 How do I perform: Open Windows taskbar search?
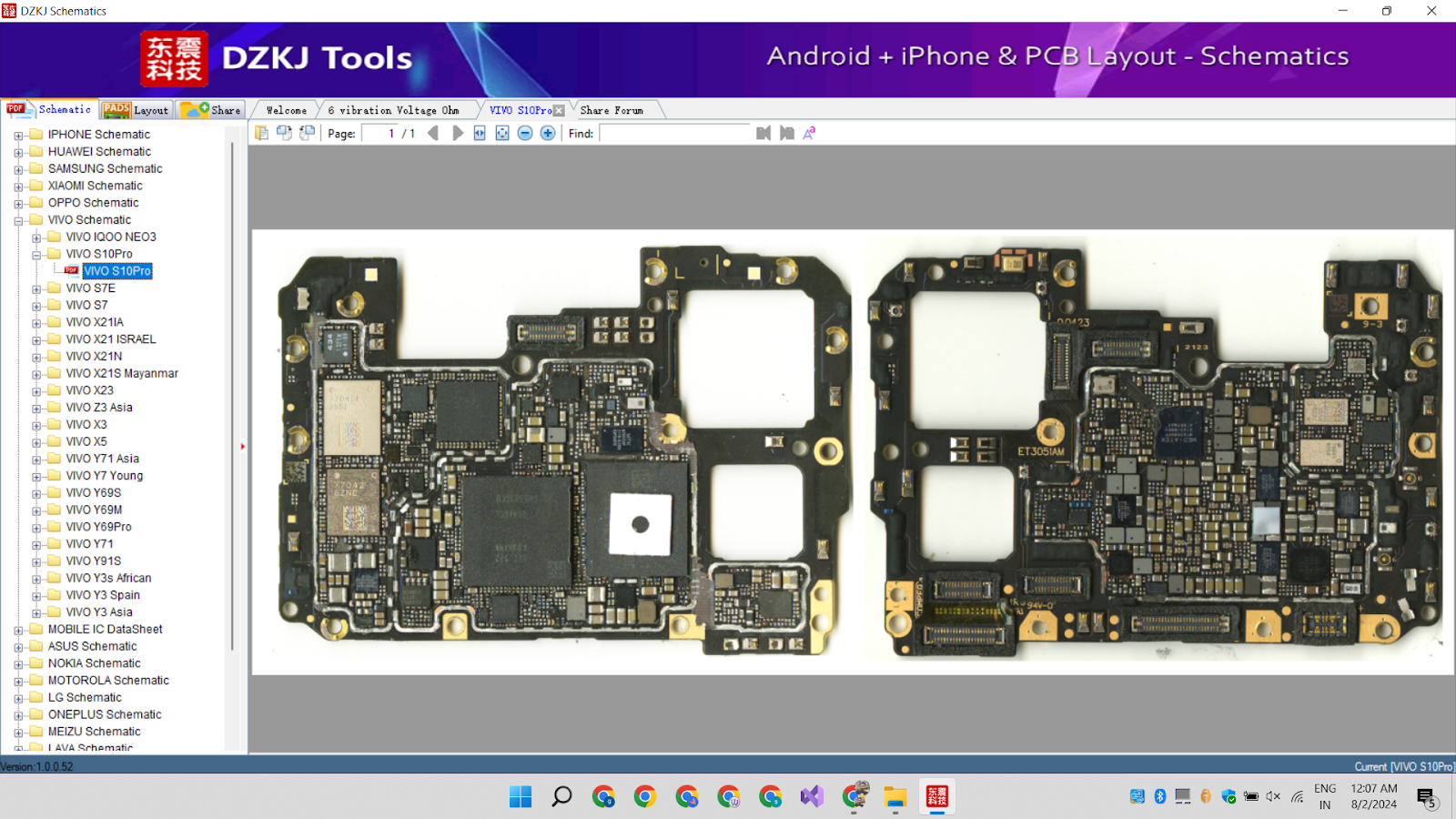tap(562, 797)
